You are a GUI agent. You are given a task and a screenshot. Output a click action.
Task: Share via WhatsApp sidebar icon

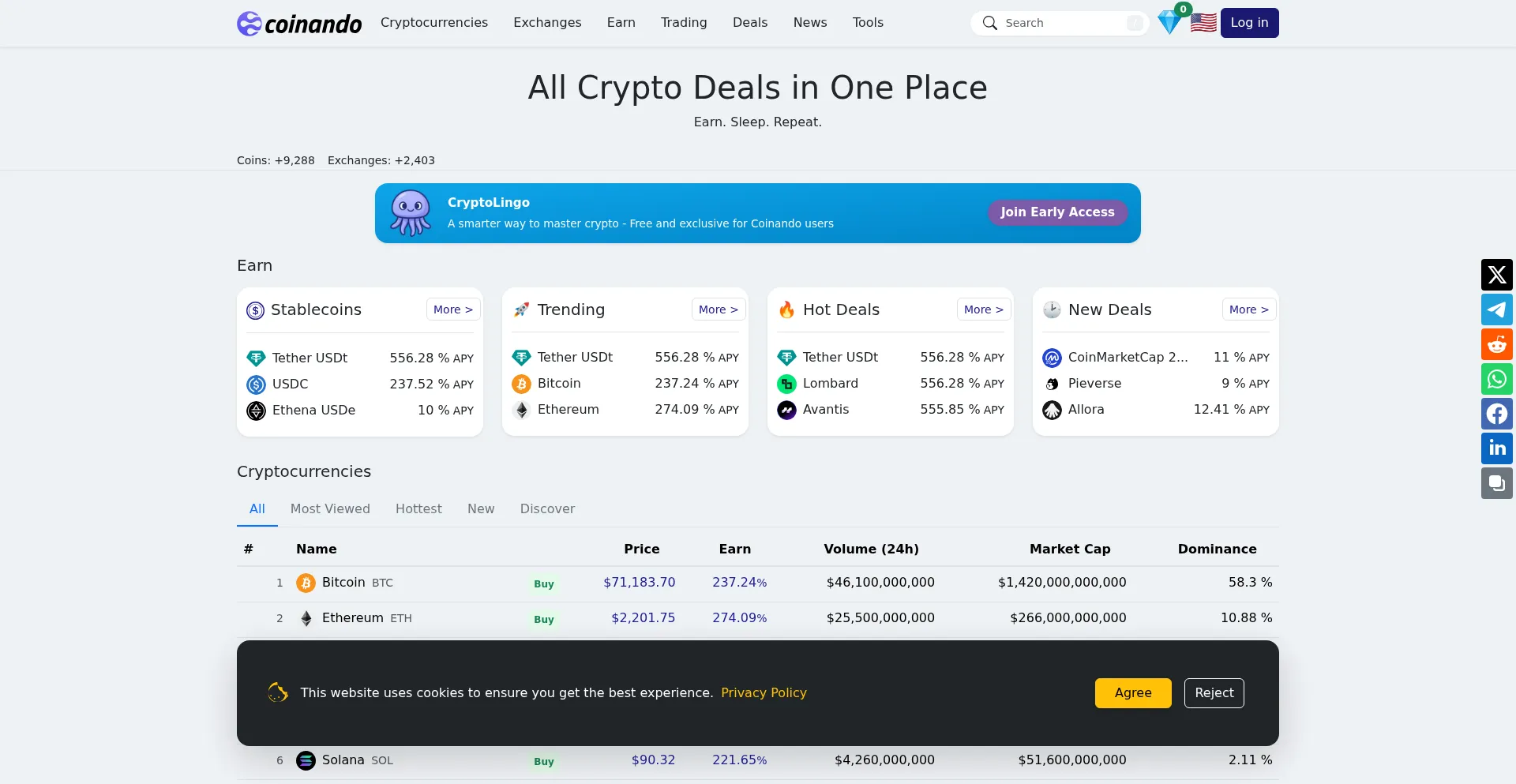coord(1497,379)
